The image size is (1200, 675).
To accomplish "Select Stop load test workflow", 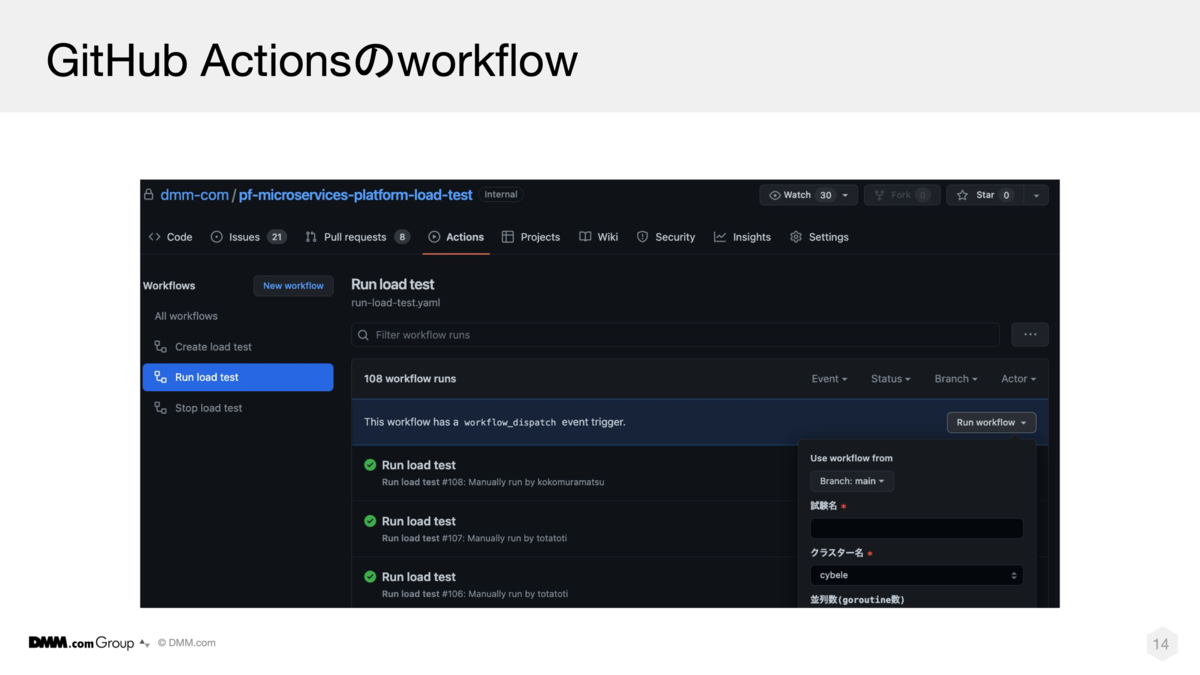I will point(238,408).
